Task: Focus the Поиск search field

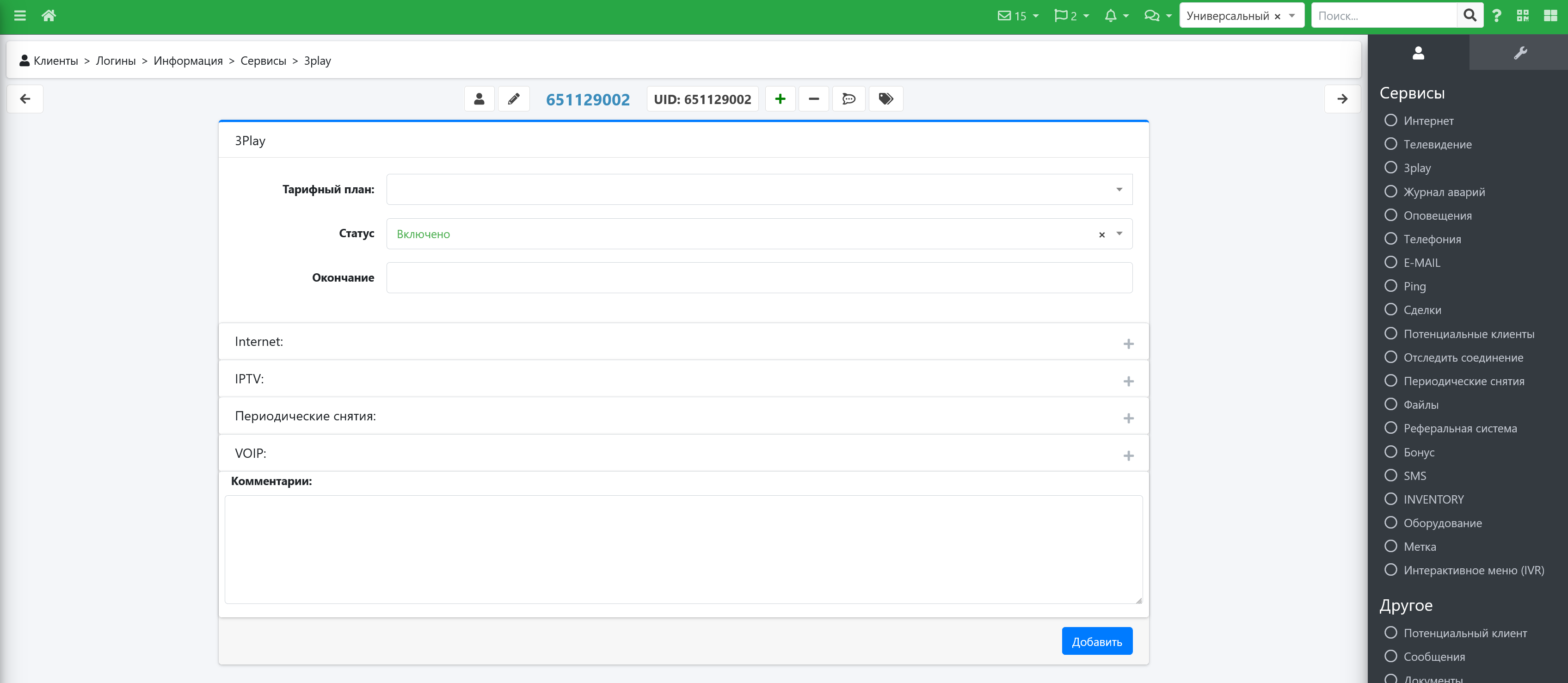Action: (1384, 16)
